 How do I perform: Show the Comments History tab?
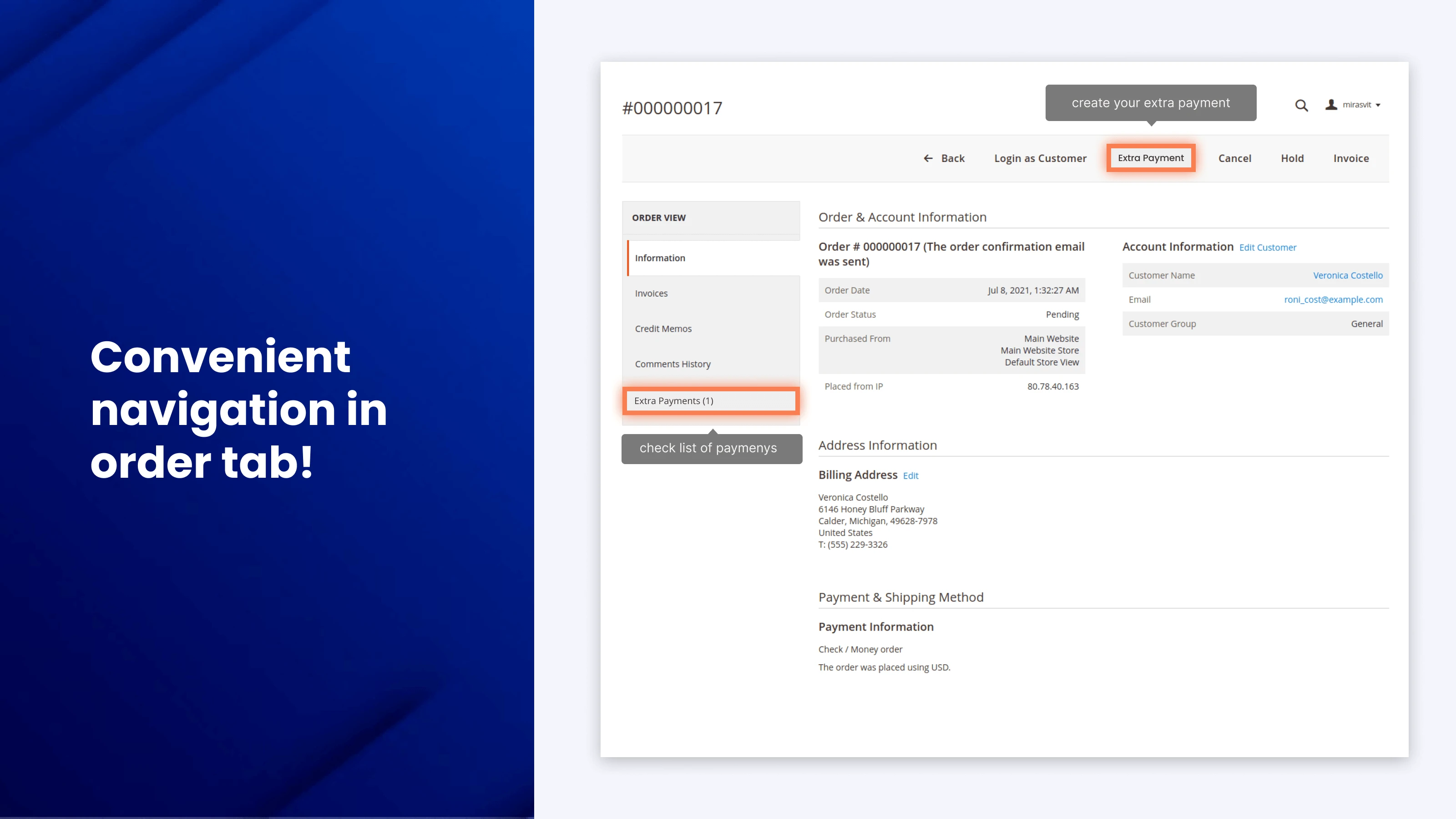point(672,364)
